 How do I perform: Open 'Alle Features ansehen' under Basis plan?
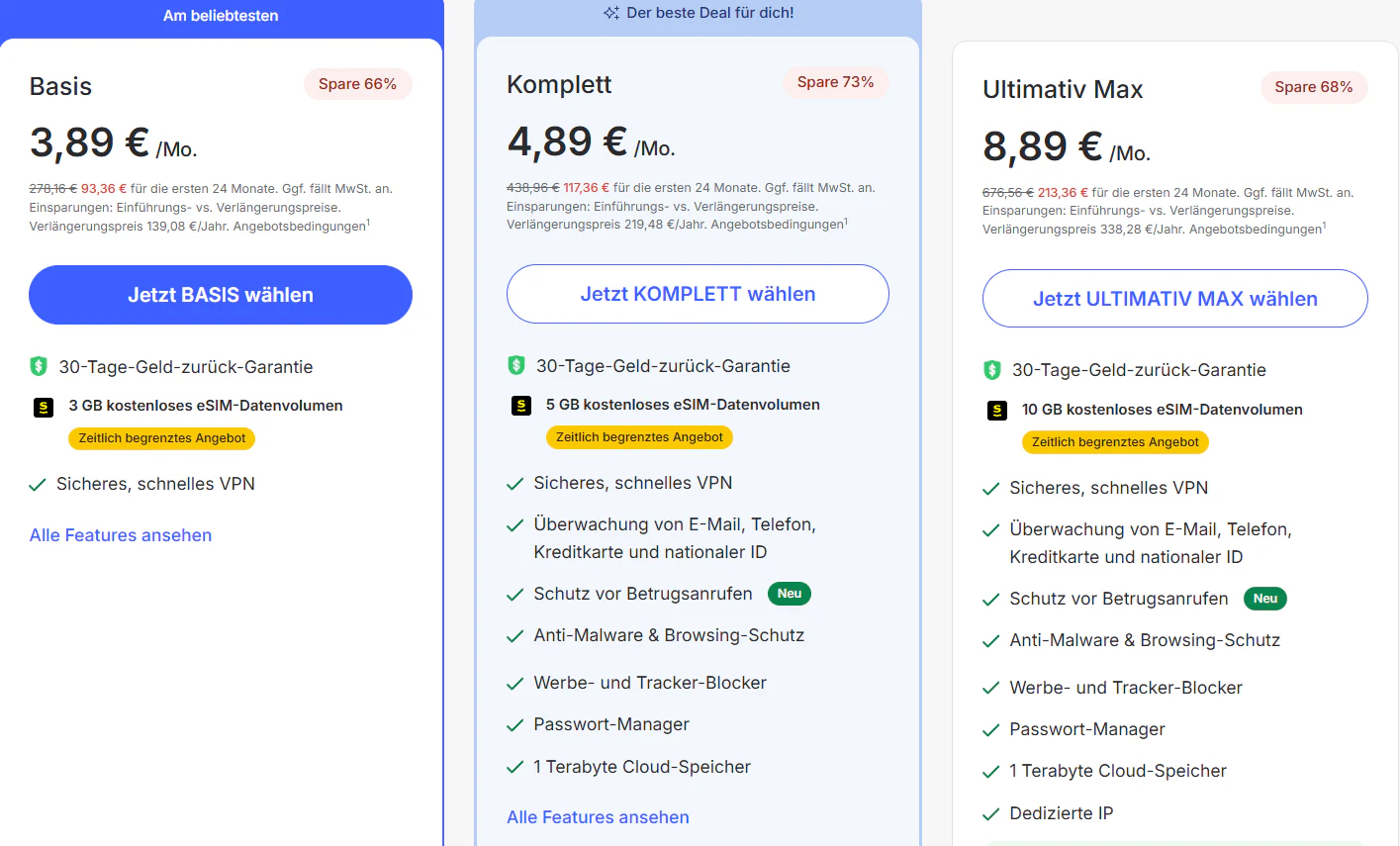[x=121, y=535]
